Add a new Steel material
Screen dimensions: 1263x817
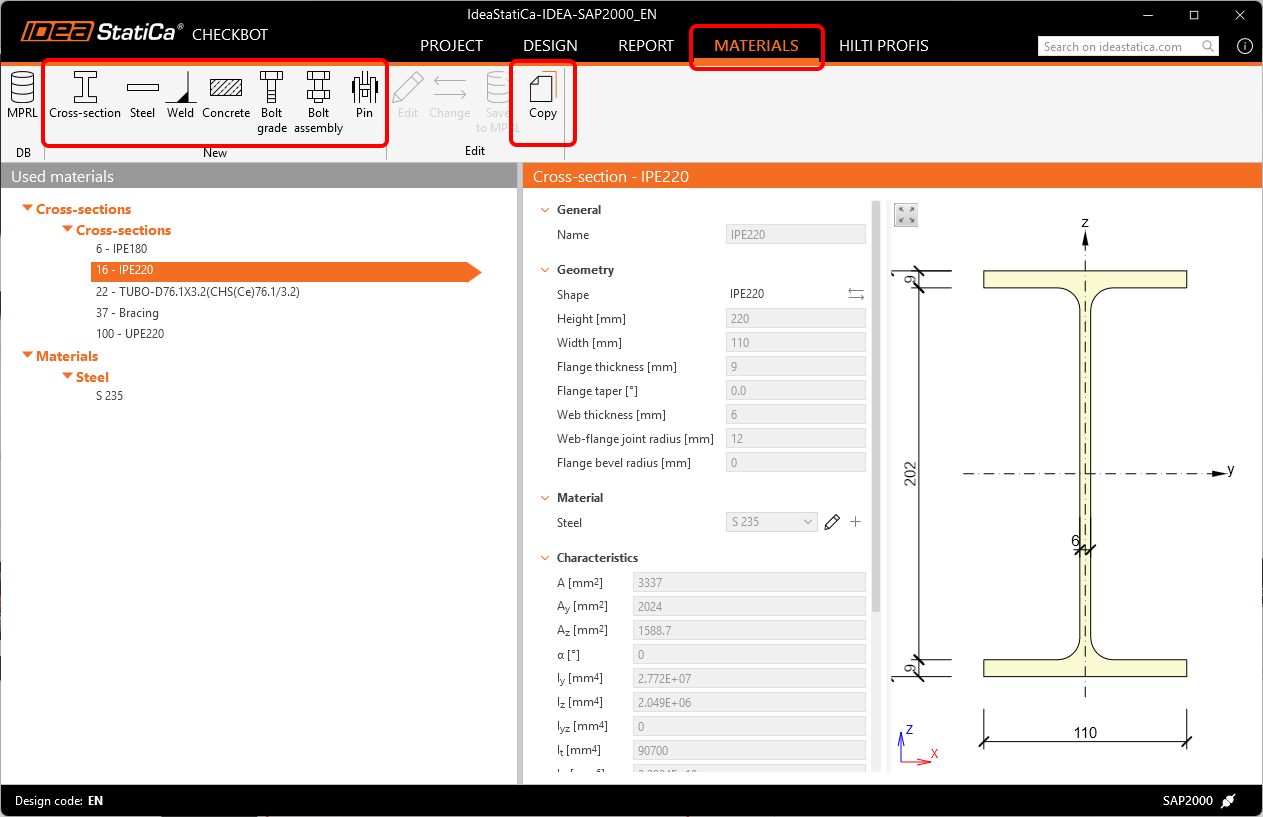(142, 96)
